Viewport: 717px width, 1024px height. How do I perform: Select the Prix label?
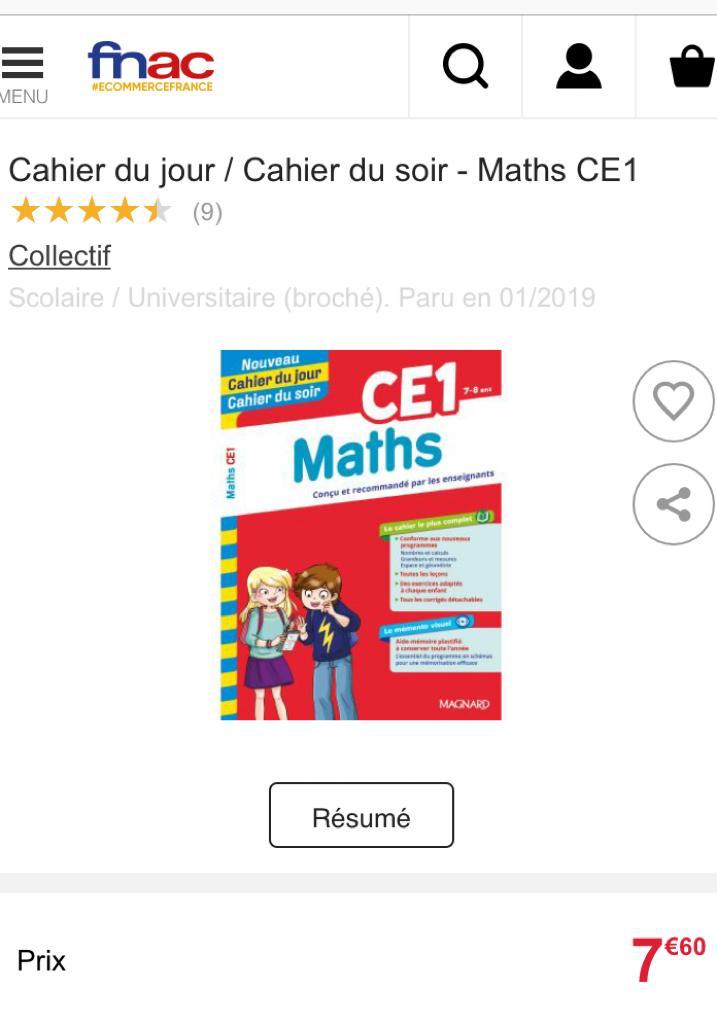[41, 961]
